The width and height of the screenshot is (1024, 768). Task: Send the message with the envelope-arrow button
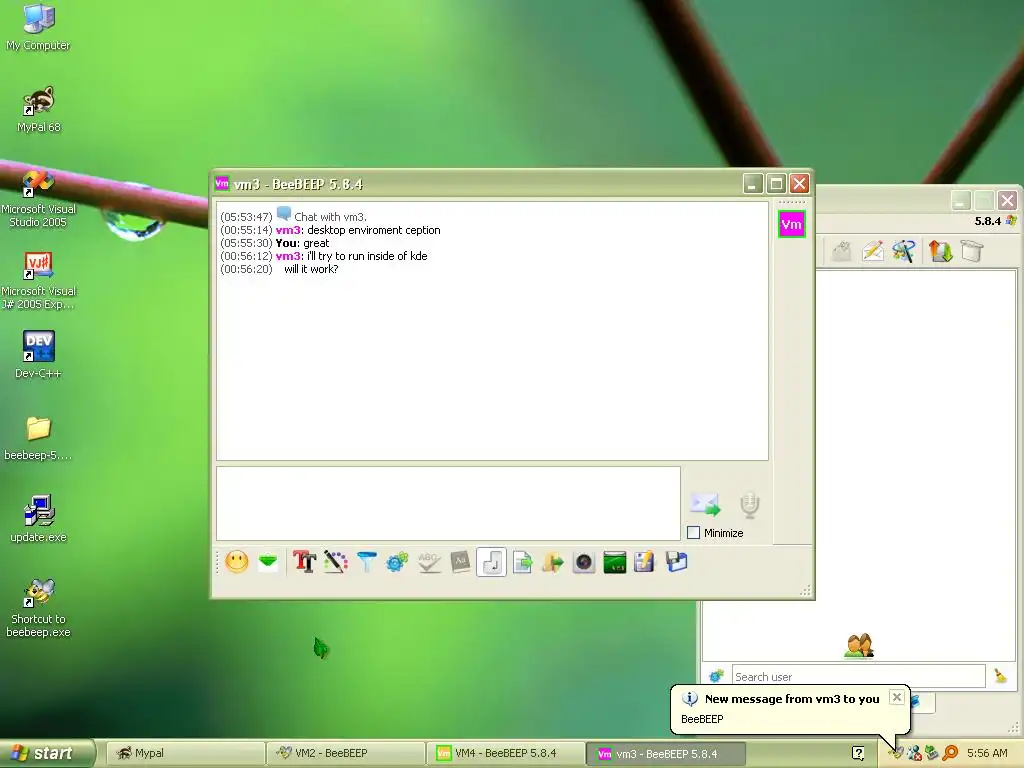tap(705, 504)
